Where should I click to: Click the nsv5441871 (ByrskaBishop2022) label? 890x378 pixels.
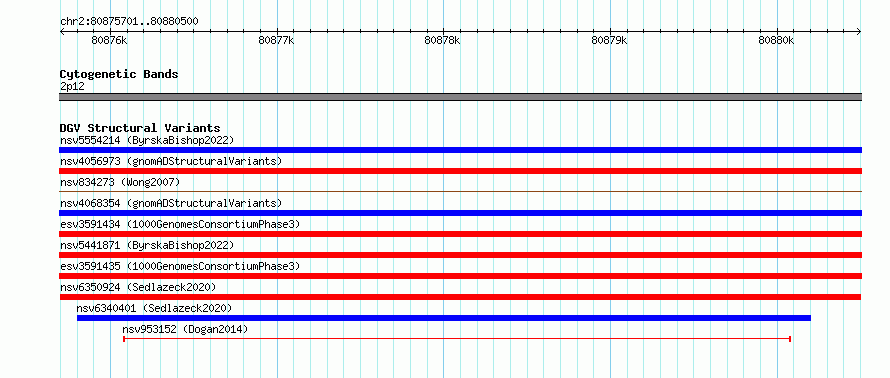pyautogui.click(x=147, y=245)
